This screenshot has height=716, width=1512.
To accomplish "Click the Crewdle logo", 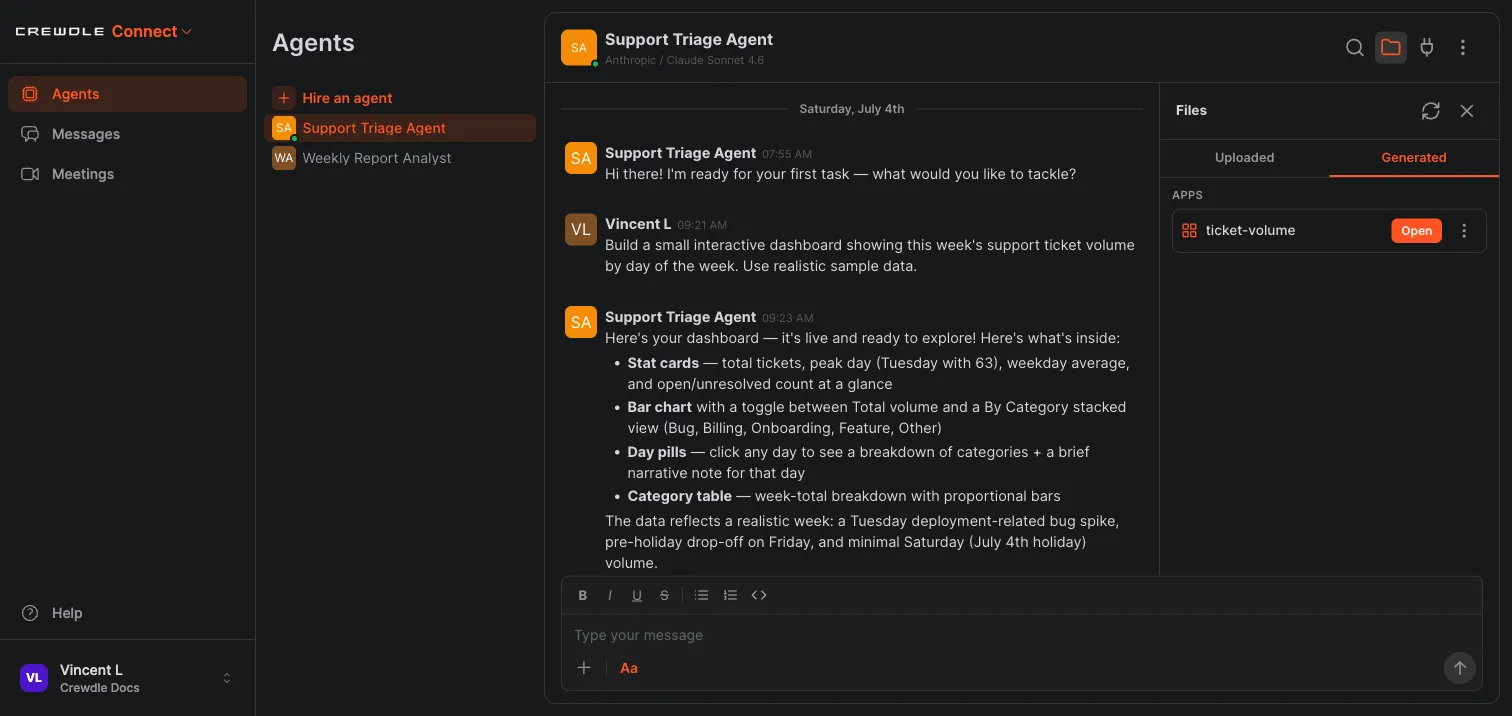I will point(60,31).
